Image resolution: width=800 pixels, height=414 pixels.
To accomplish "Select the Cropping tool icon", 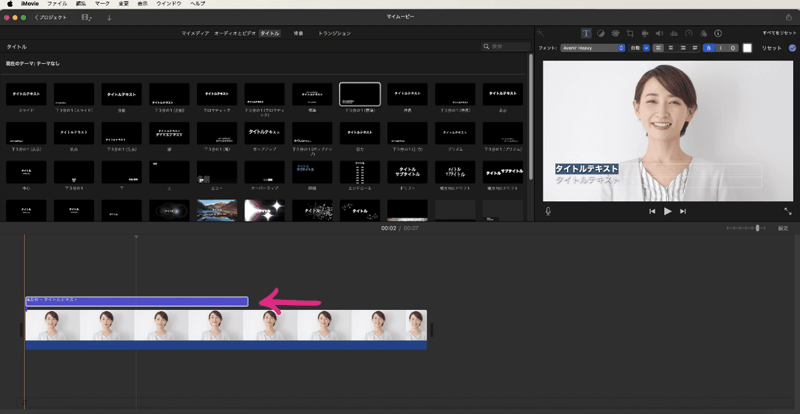I will coord(630,33).
